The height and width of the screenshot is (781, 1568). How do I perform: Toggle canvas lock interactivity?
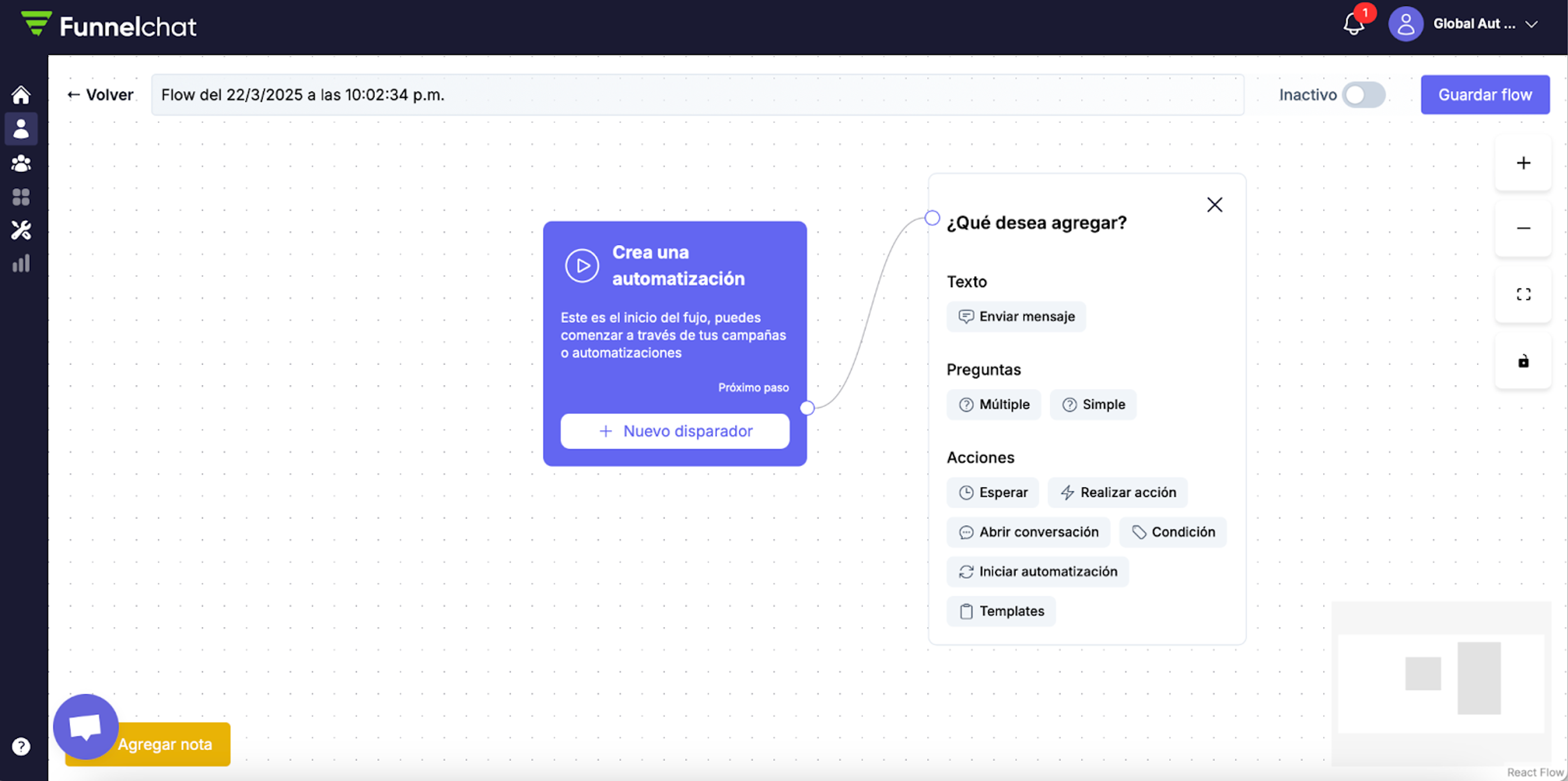click(x=1523, y=361)
